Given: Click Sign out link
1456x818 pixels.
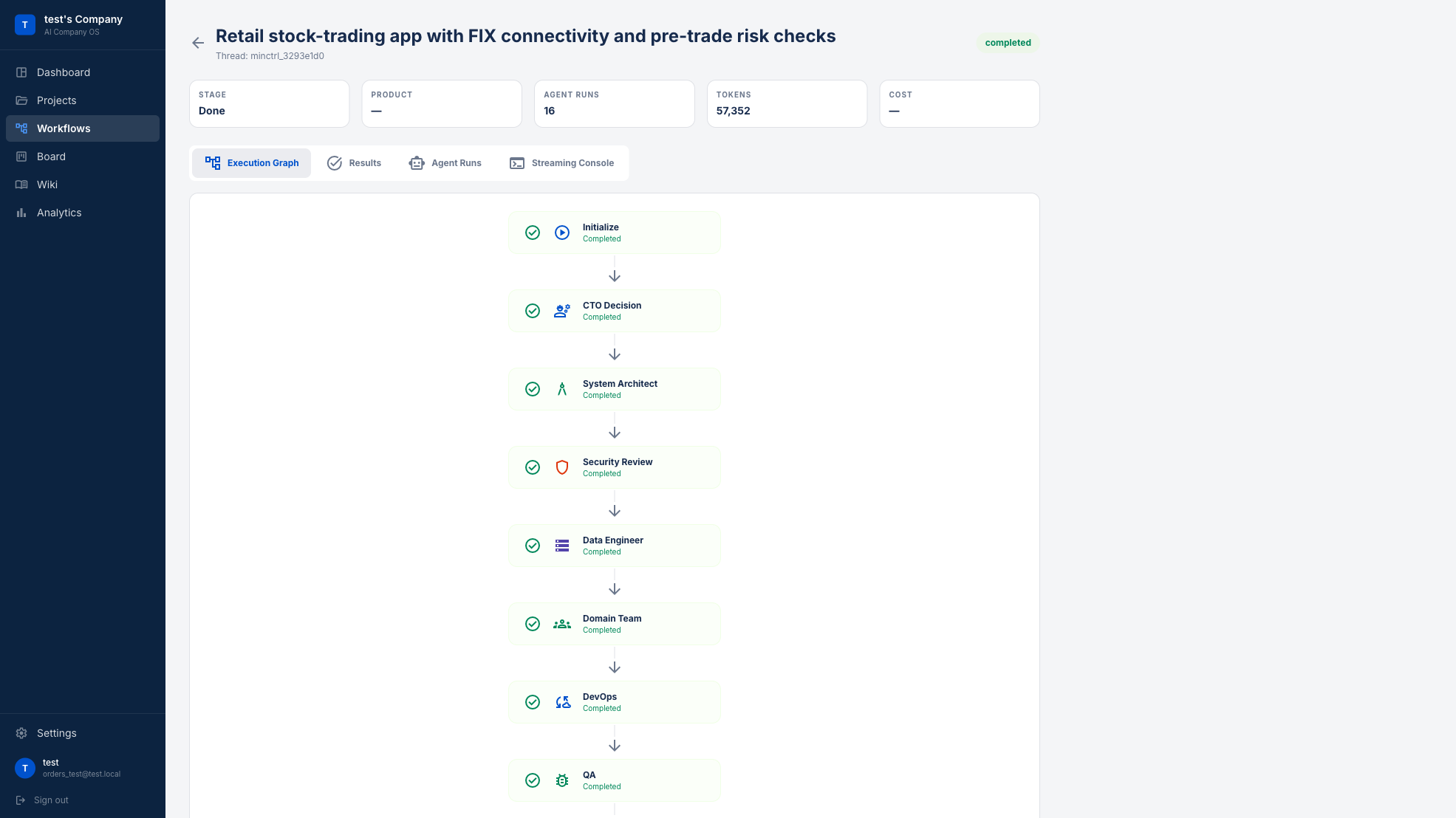Looking at the screenshot, I should (50, 800).
